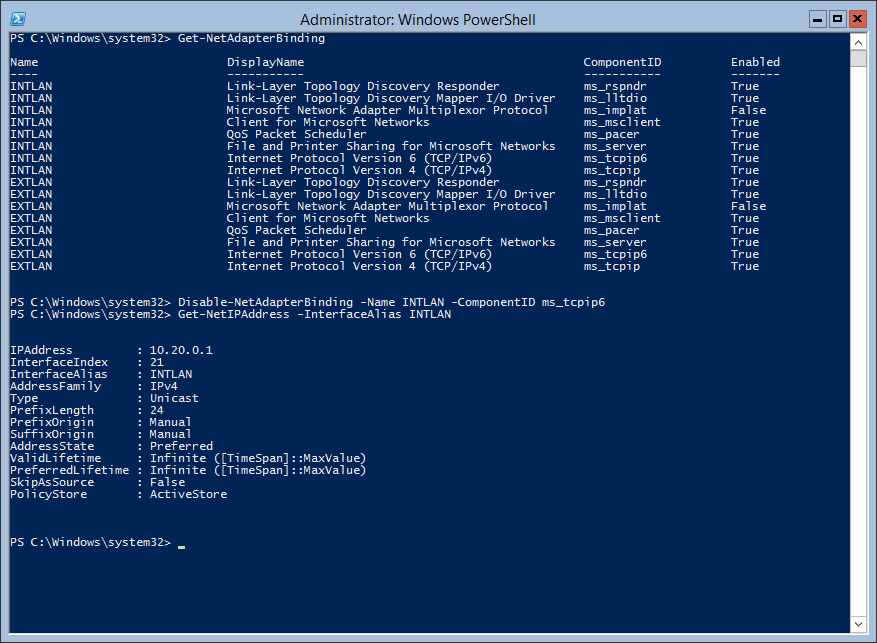Screen dimensions: 877x643
Task: Click the scrollbar down arrow
Action: (858, 624)
